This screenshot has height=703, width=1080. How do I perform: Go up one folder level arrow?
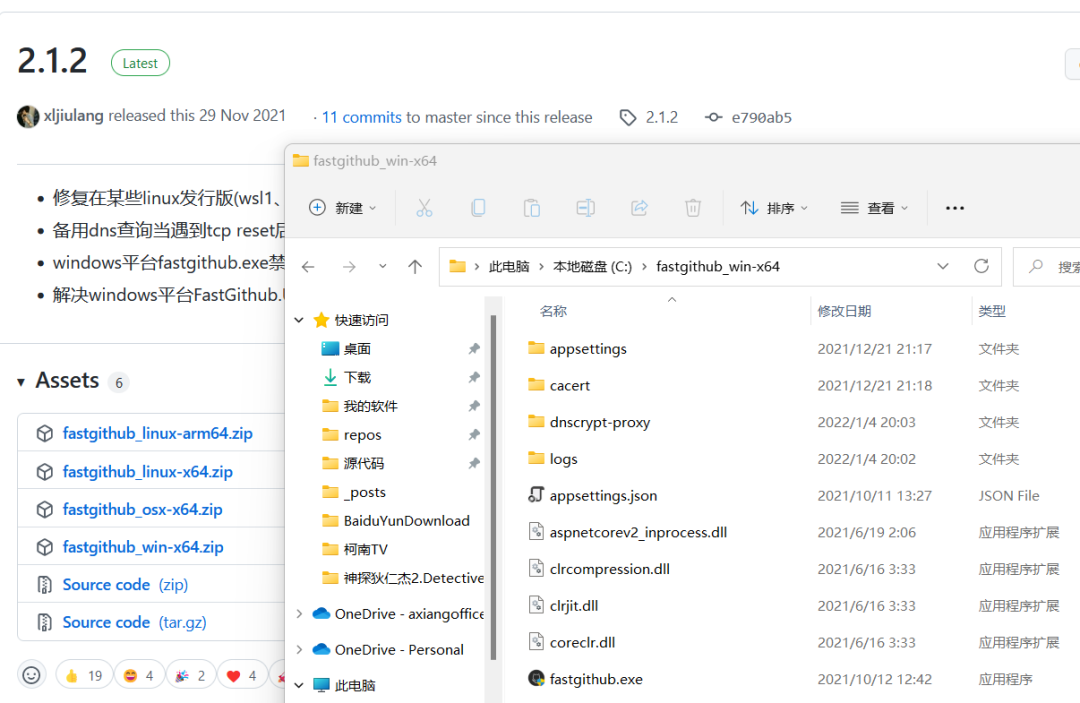click(415, 266)
